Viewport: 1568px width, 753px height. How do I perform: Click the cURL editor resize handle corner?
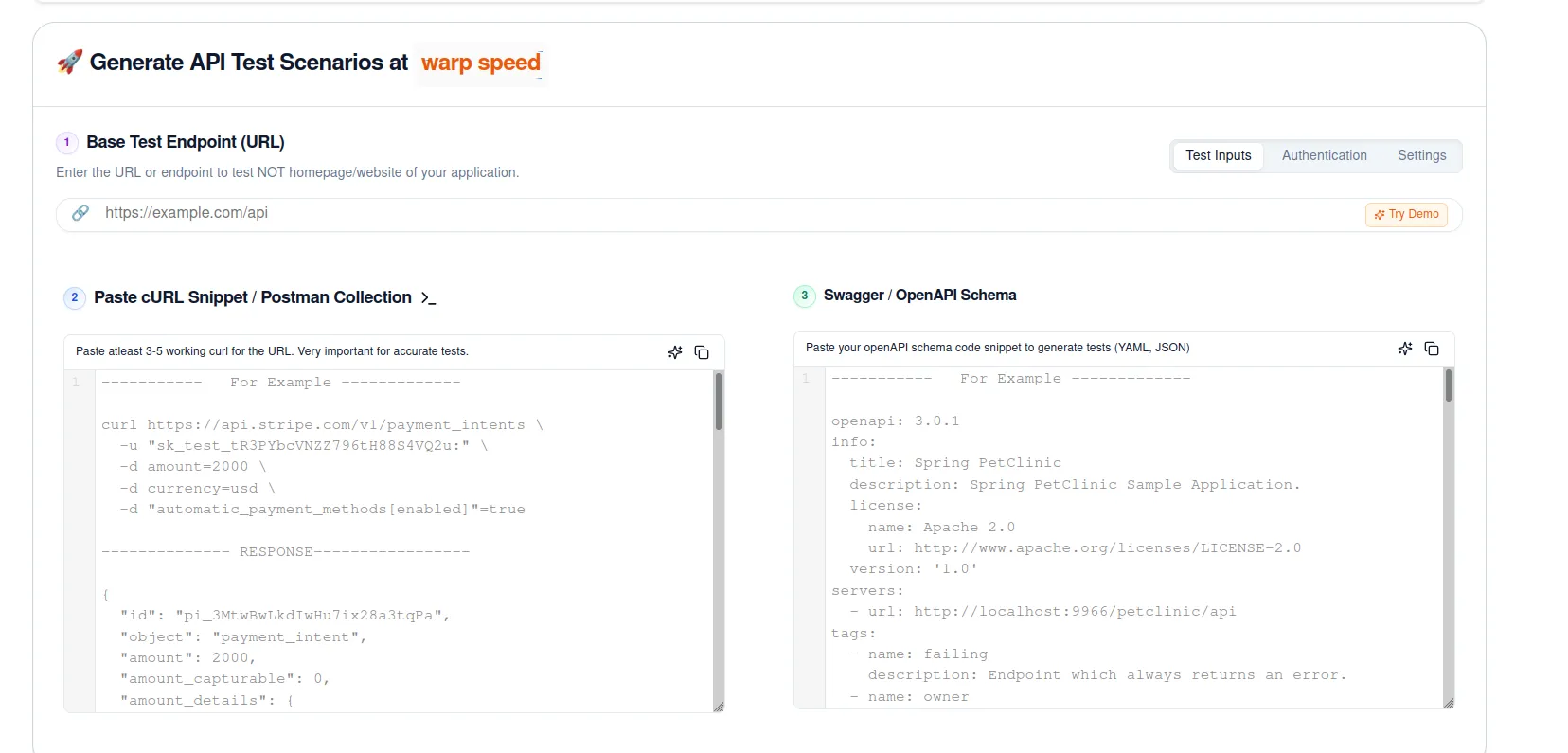coord(719,707)
